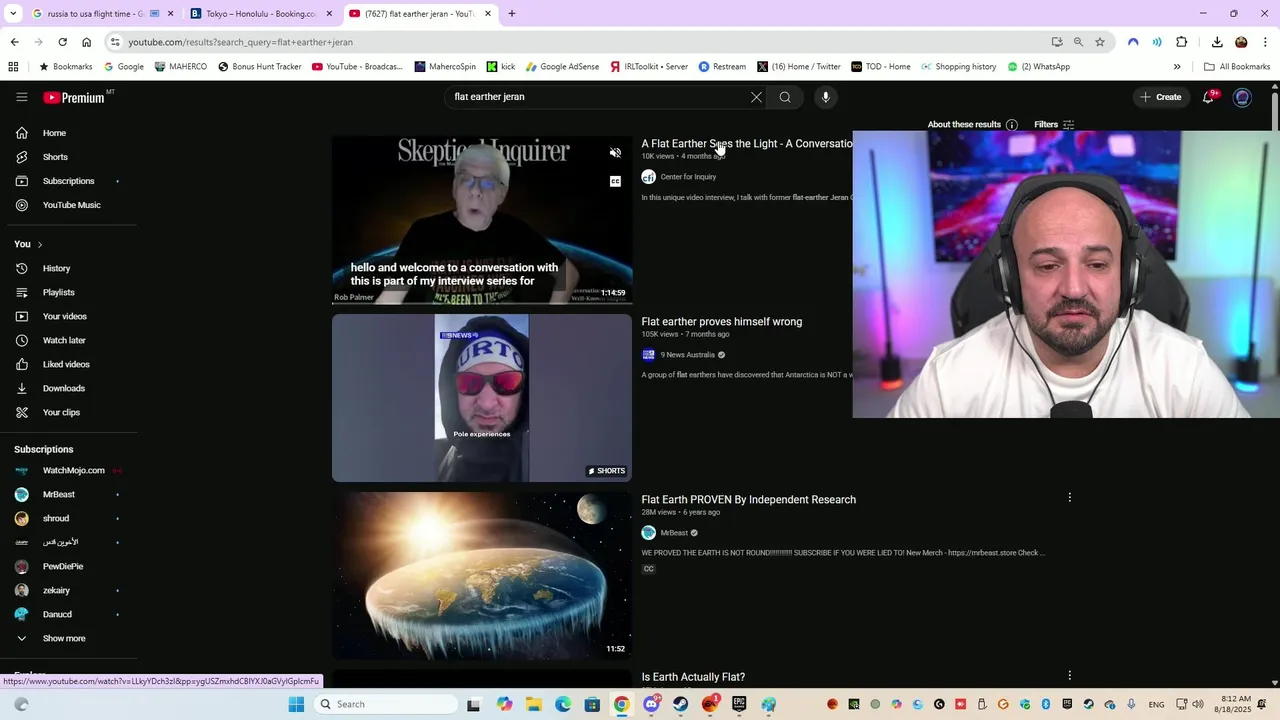The height and width of the screenshot is (720, 1280).
Task: Open the flat earth disc thumbnail
Action: (x=482, y=576)
